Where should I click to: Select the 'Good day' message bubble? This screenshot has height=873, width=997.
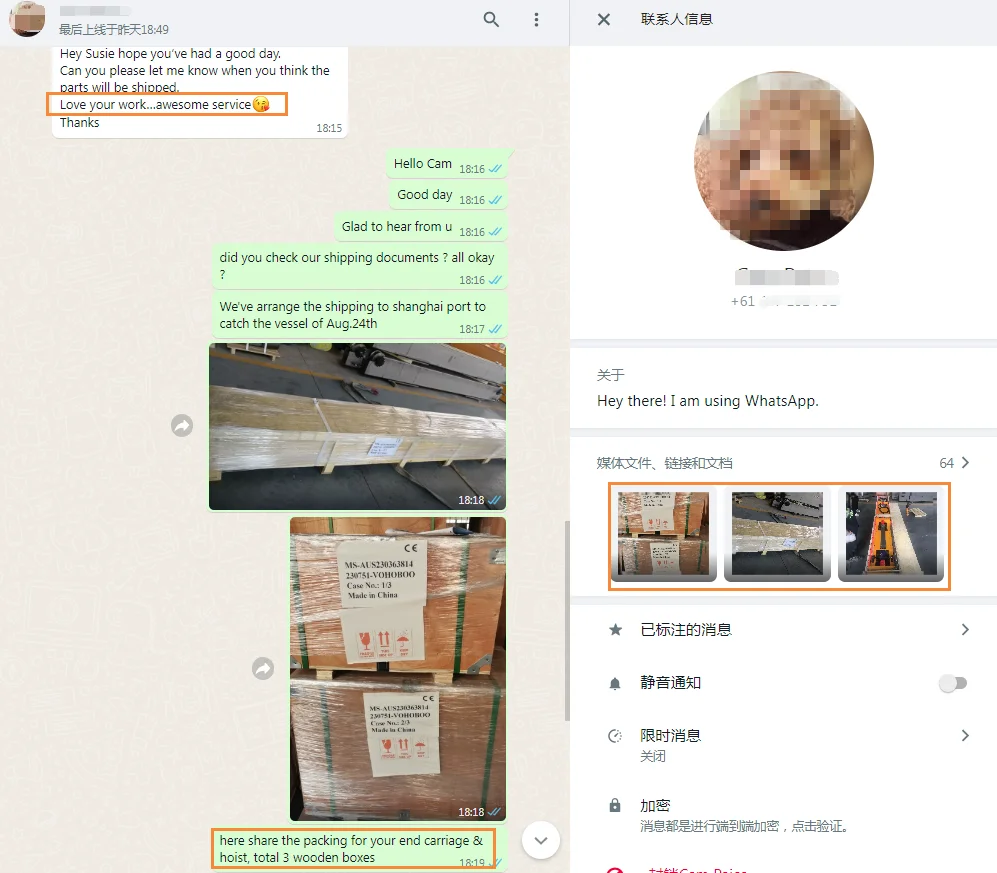tap(449, 196)
